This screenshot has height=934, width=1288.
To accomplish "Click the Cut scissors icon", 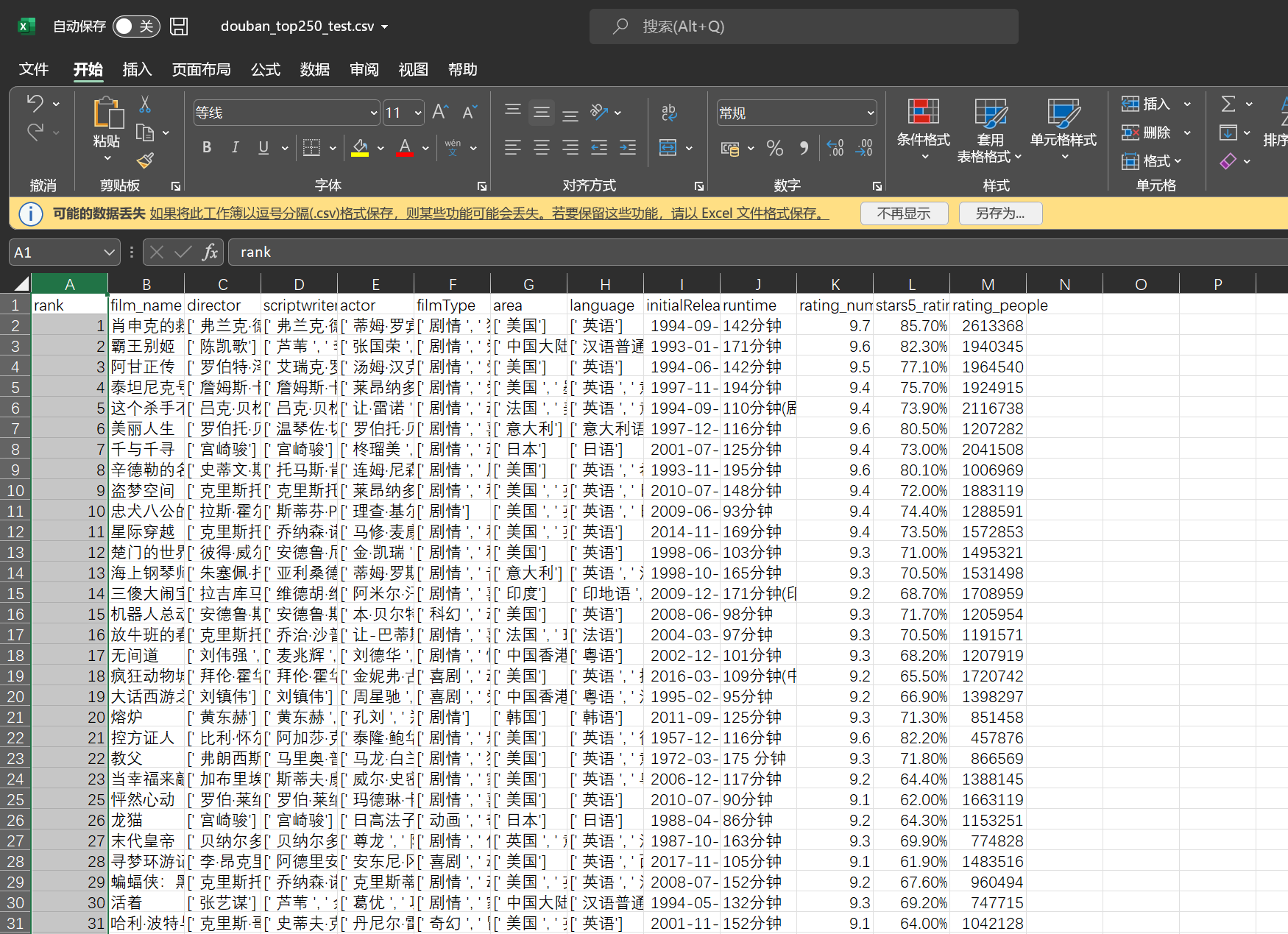I will click(x=145, y=105).
